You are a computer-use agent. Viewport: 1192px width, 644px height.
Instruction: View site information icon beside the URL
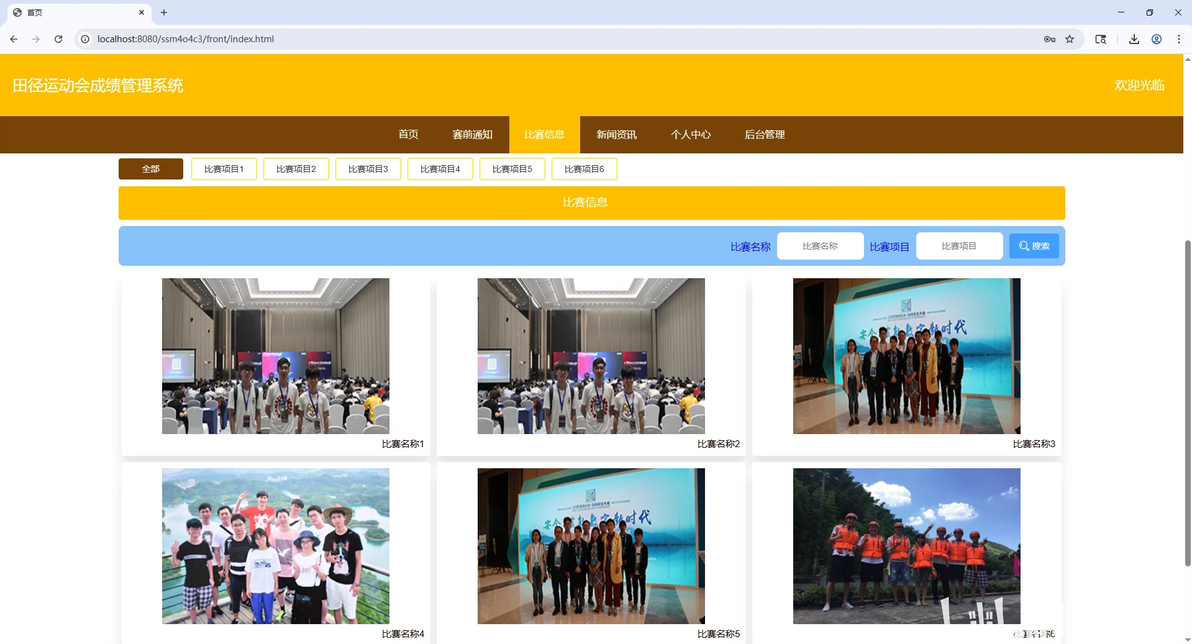(x=85, y=39)
